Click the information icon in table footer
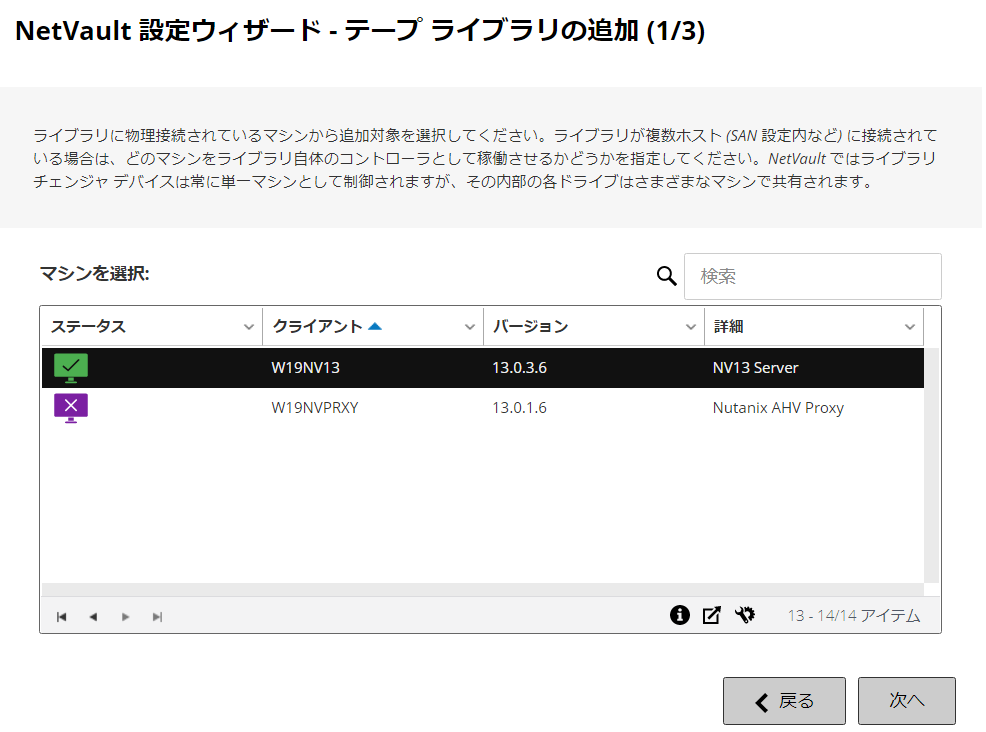 [x=679, y=615]
